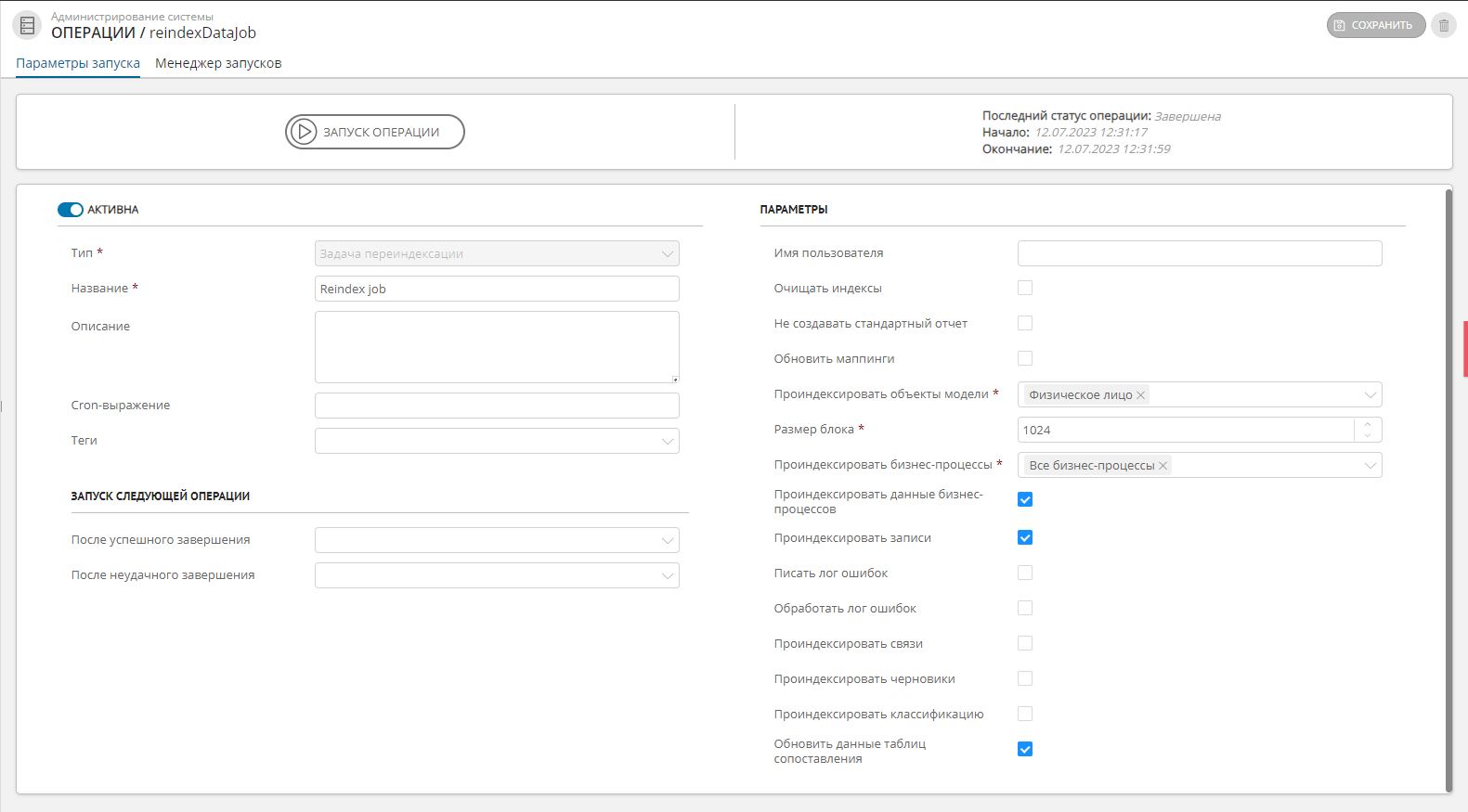1468x812 pixels.
Task: Click the ОПЕРАЦИИ breadcrumb title
Action: [x=93, y=32]
